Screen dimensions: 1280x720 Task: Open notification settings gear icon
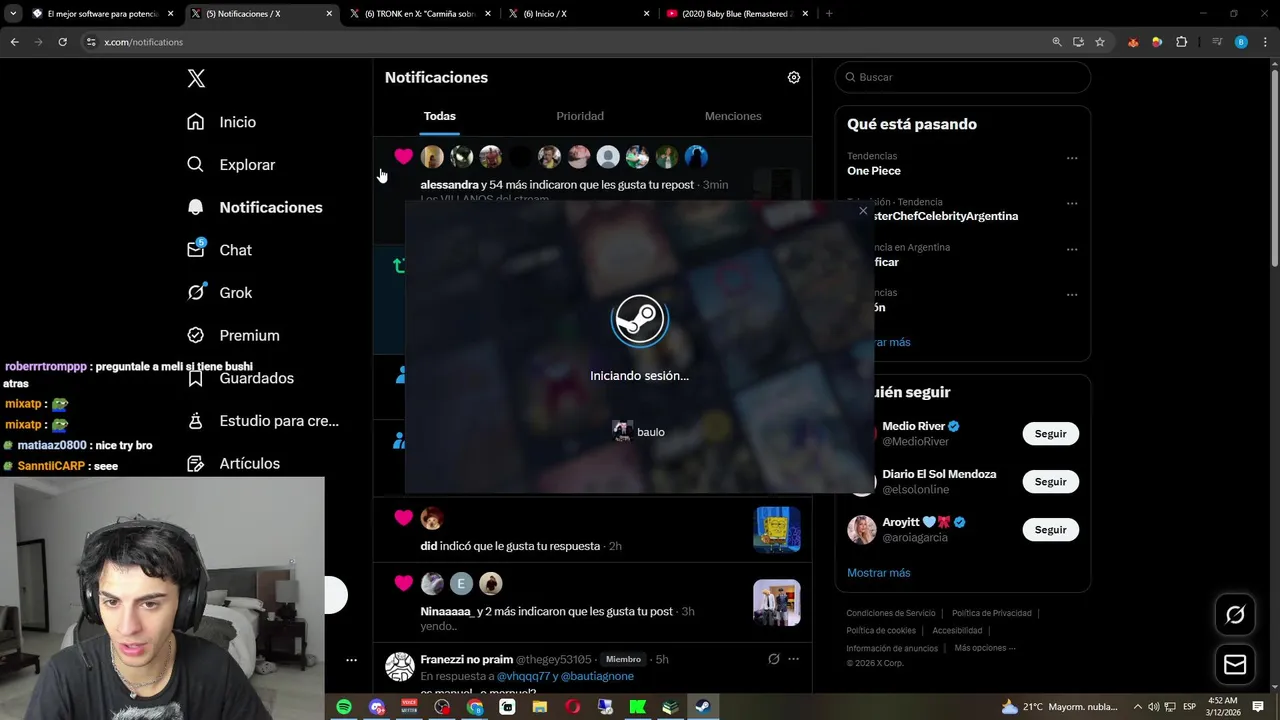[794, 77]
